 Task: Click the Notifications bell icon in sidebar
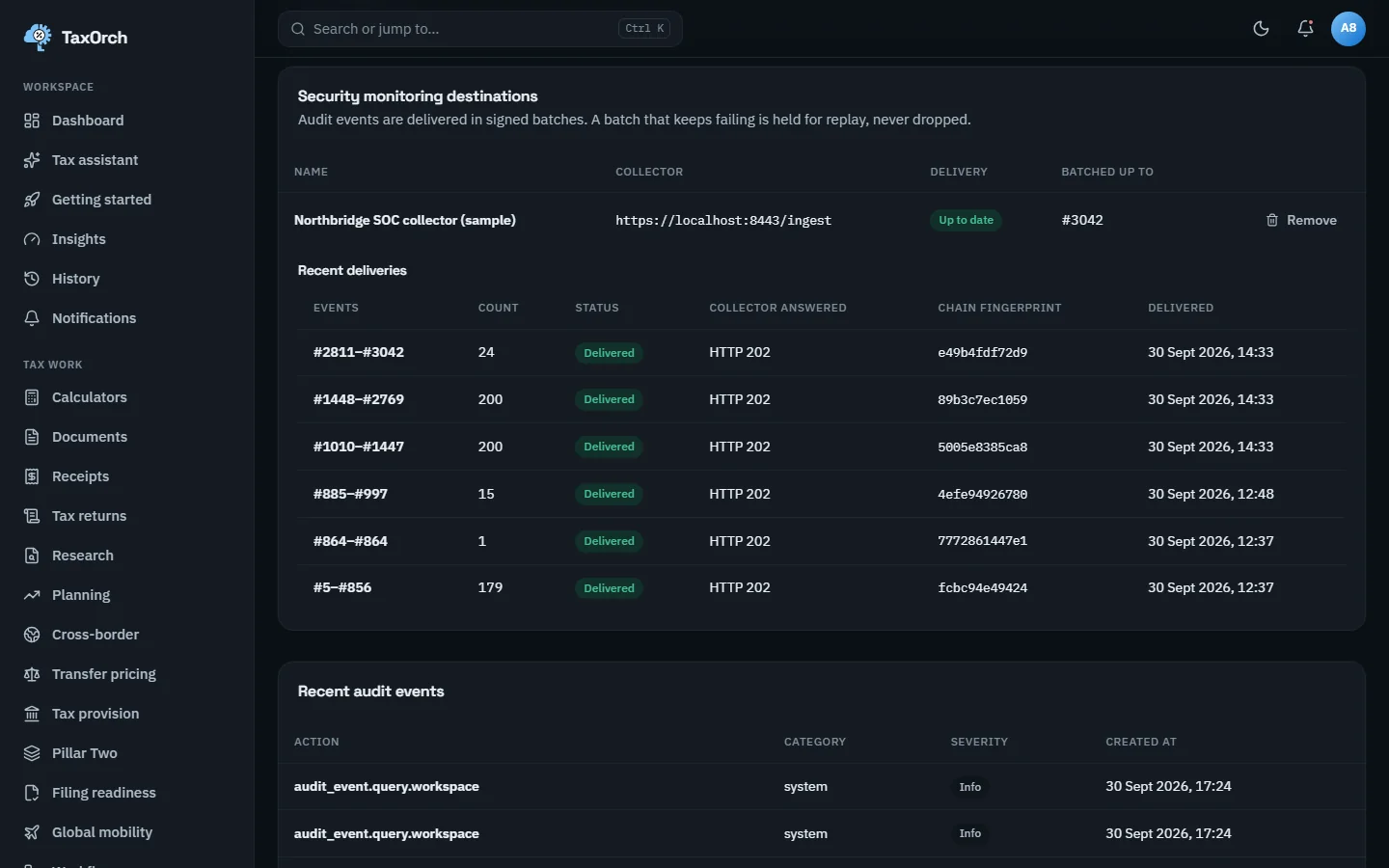(x=32, y=318)
